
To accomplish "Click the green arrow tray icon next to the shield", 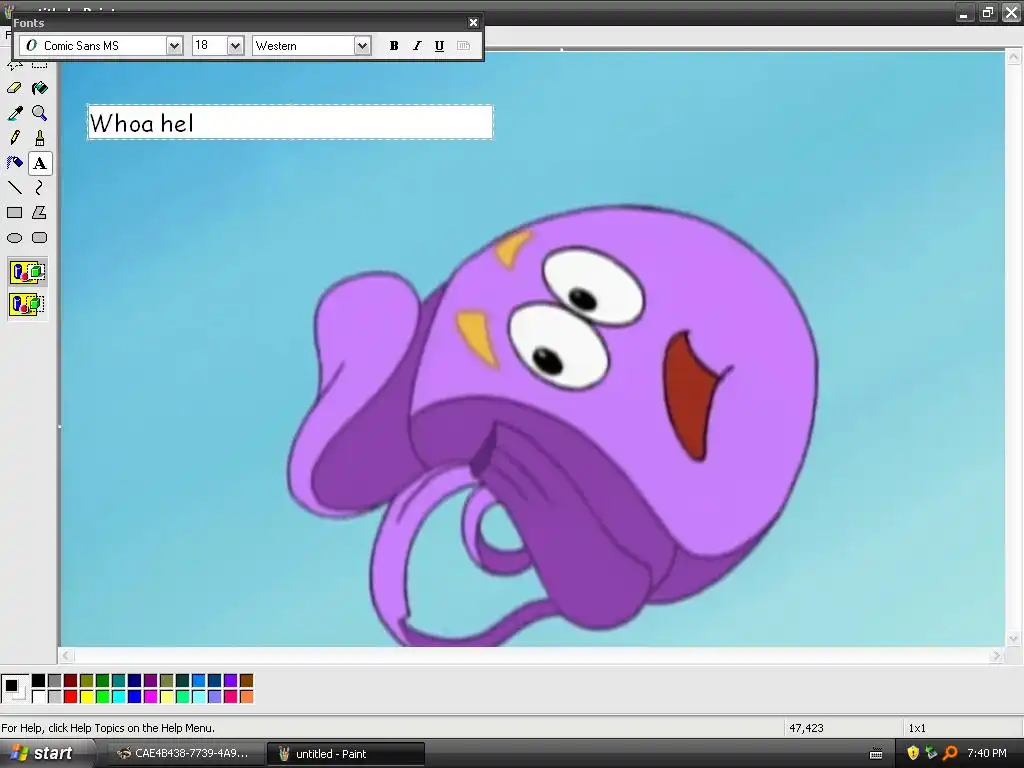I will [931, 753].
